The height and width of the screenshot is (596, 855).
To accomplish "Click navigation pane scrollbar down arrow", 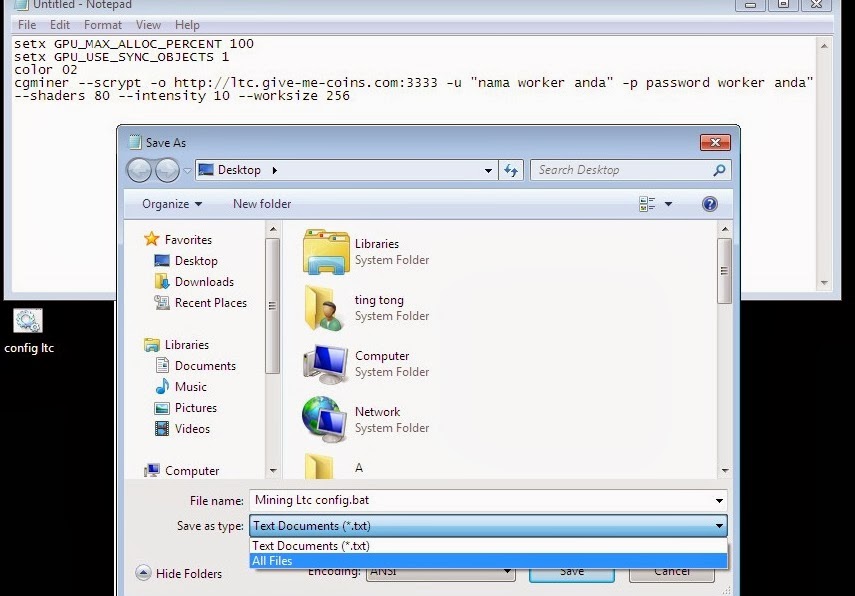I will [273, 471].
